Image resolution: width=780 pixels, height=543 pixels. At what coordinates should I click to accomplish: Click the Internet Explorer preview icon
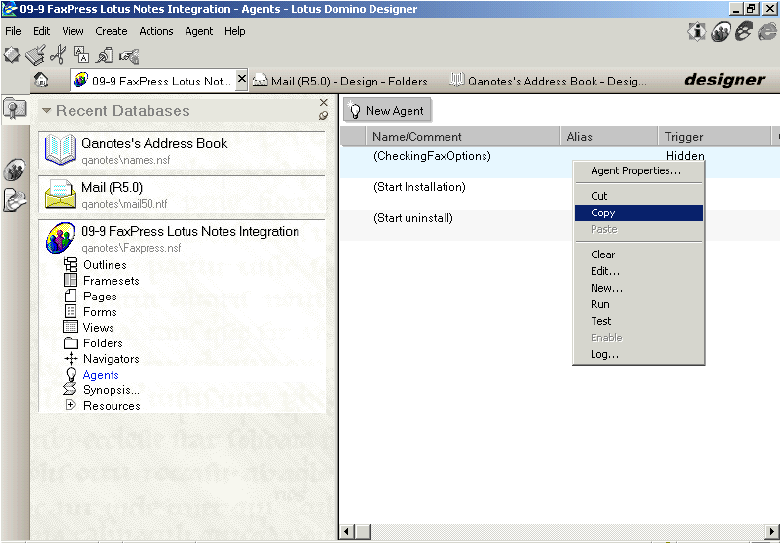click(766, 32)
